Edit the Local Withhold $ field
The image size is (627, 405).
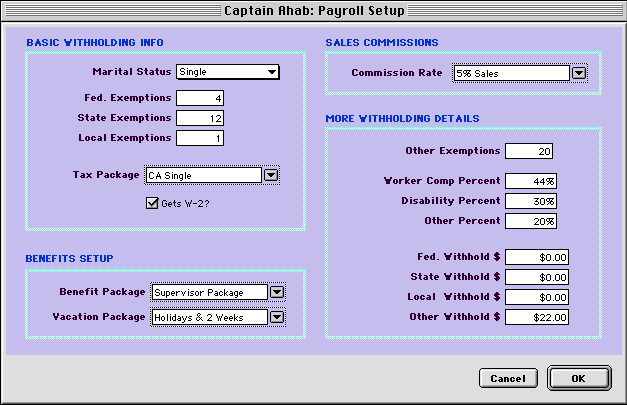tap(537, 297)
